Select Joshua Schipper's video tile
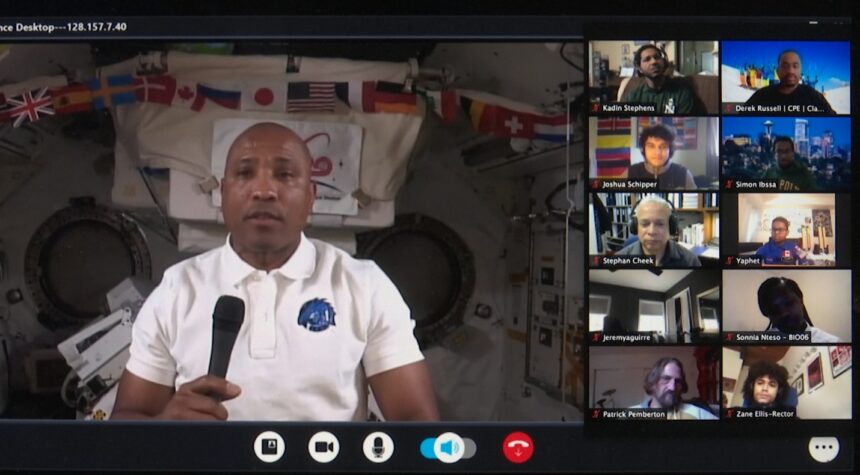860x475 pixels. tap(653, 148)
